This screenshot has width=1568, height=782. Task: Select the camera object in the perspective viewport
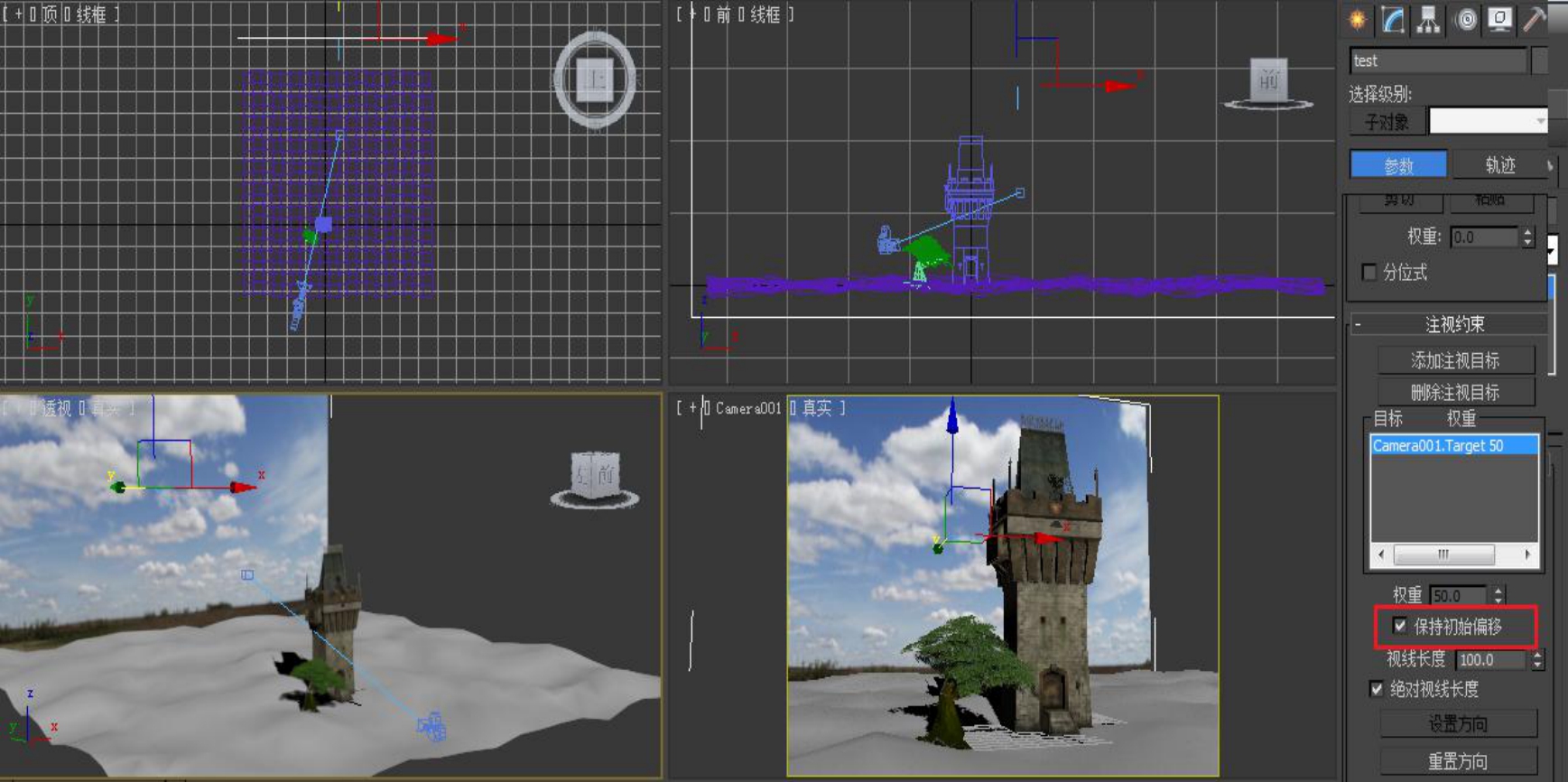tap(431, 726)
